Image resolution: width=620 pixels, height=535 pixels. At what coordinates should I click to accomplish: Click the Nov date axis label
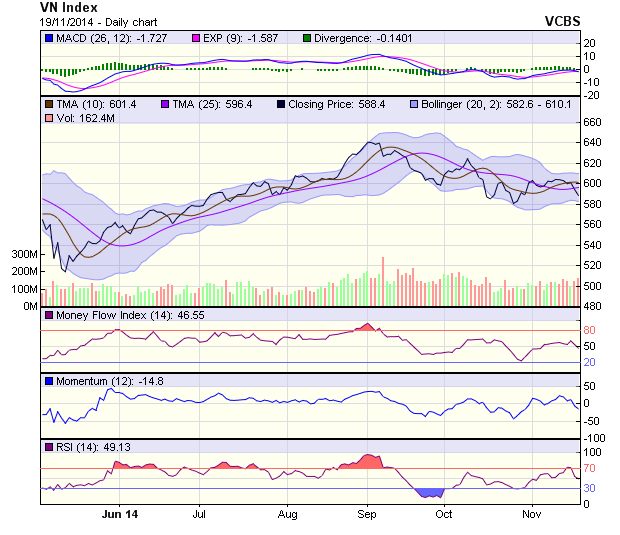[x=531, y=514]
